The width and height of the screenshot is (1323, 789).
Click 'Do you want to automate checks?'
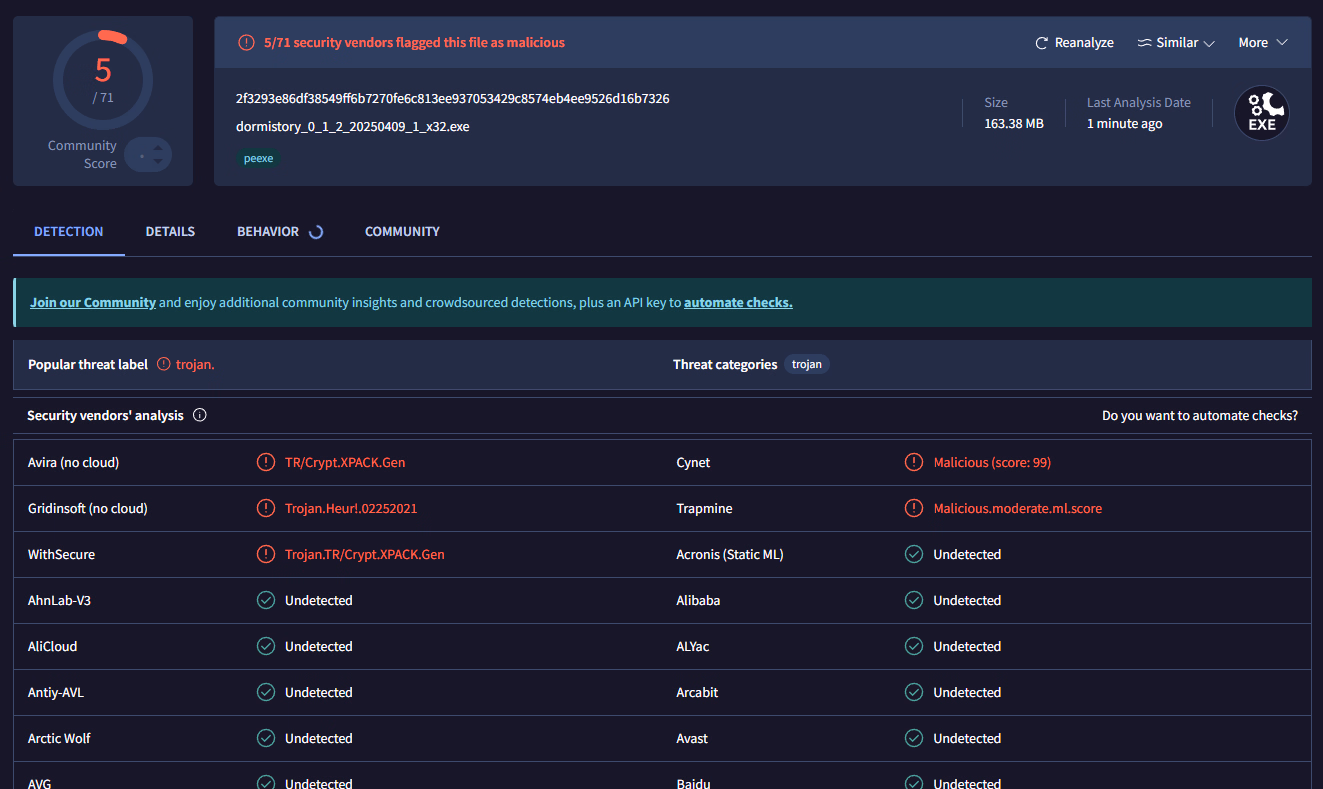(x=1199, y=416)
